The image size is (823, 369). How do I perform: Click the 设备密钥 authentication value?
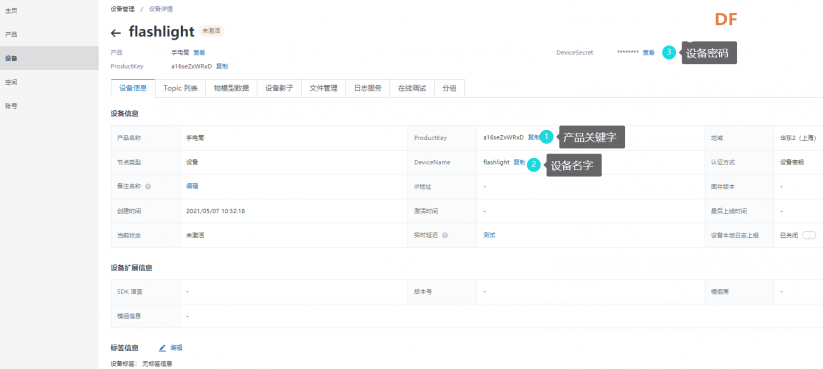click(x=792, y=162)
